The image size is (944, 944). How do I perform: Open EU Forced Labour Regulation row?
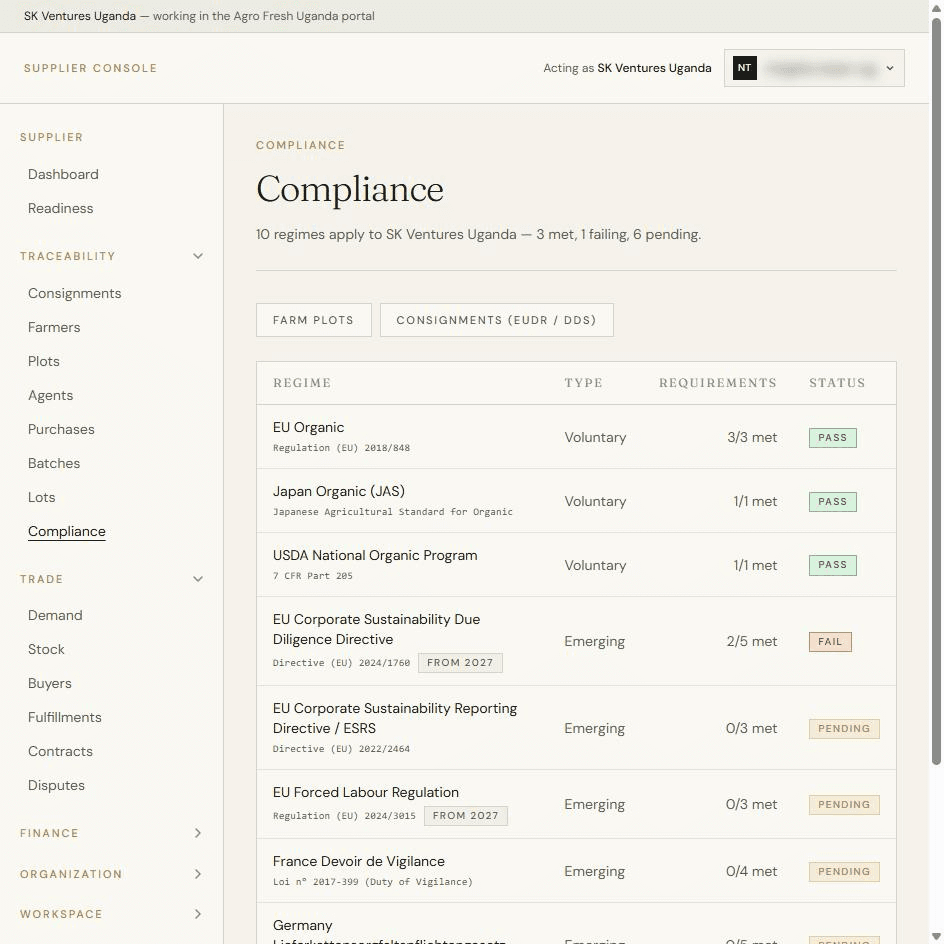[x=576, y=804]
